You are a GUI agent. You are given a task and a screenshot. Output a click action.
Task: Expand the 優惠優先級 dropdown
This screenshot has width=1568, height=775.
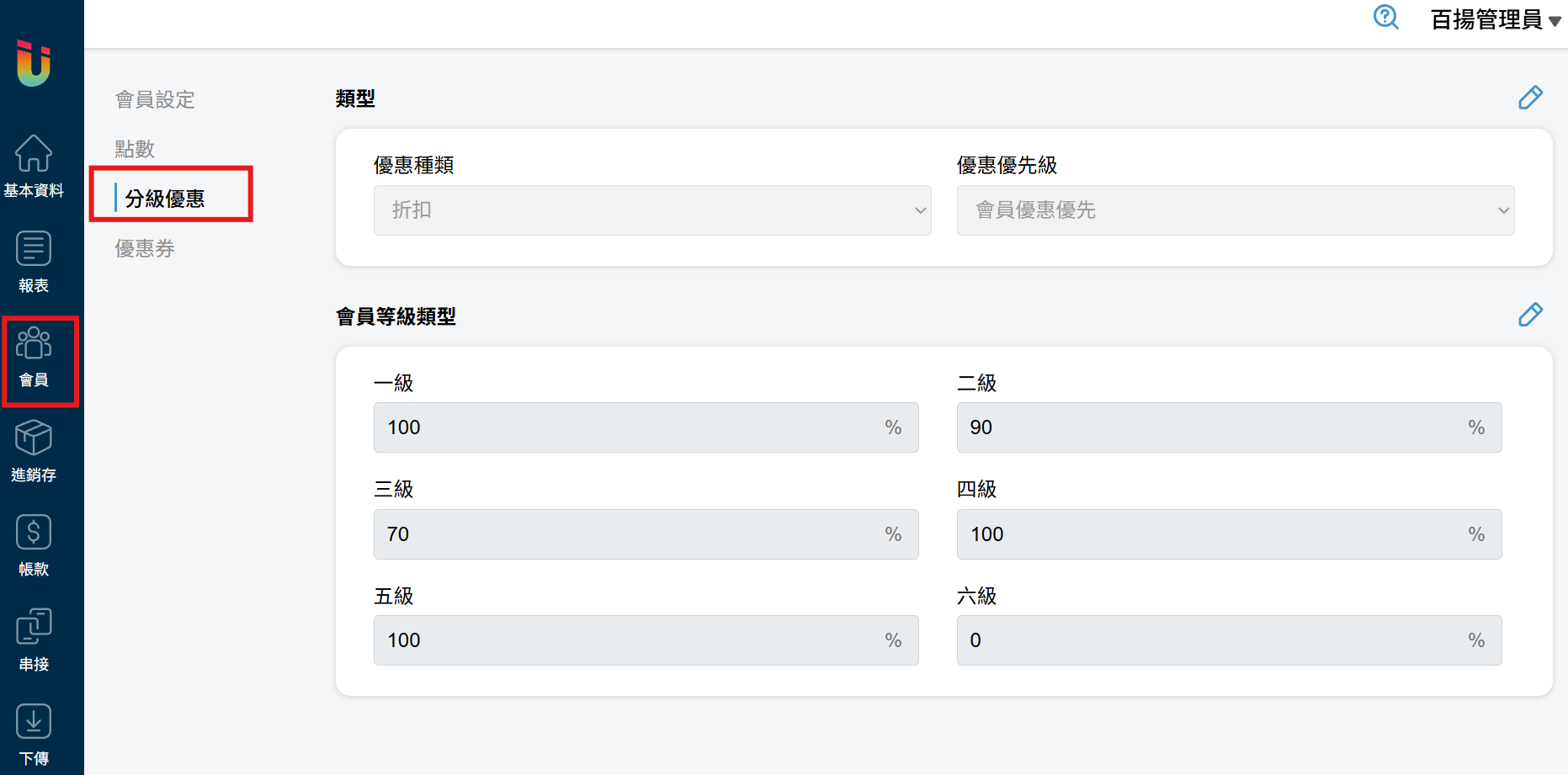coord(1235,210)
